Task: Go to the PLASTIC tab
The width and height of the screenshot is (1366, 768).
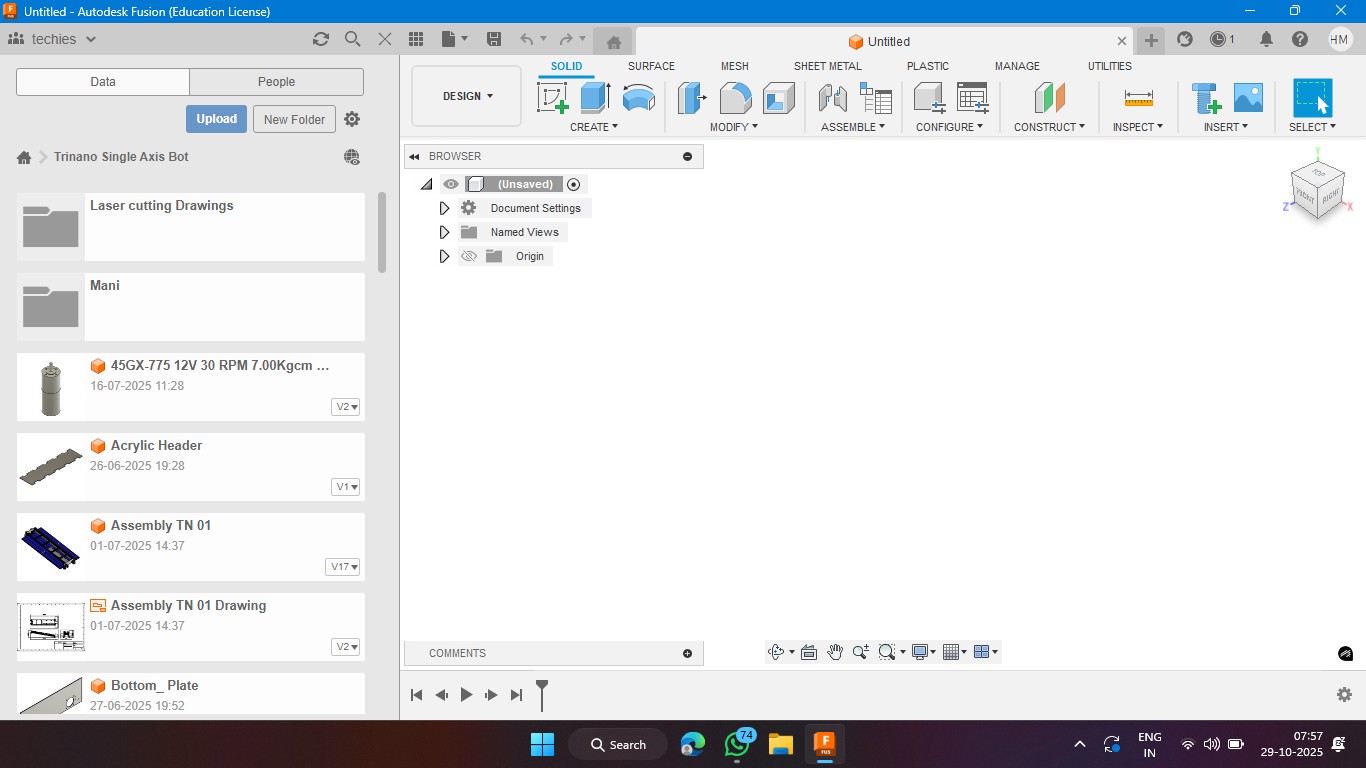Action: (928, 66)
